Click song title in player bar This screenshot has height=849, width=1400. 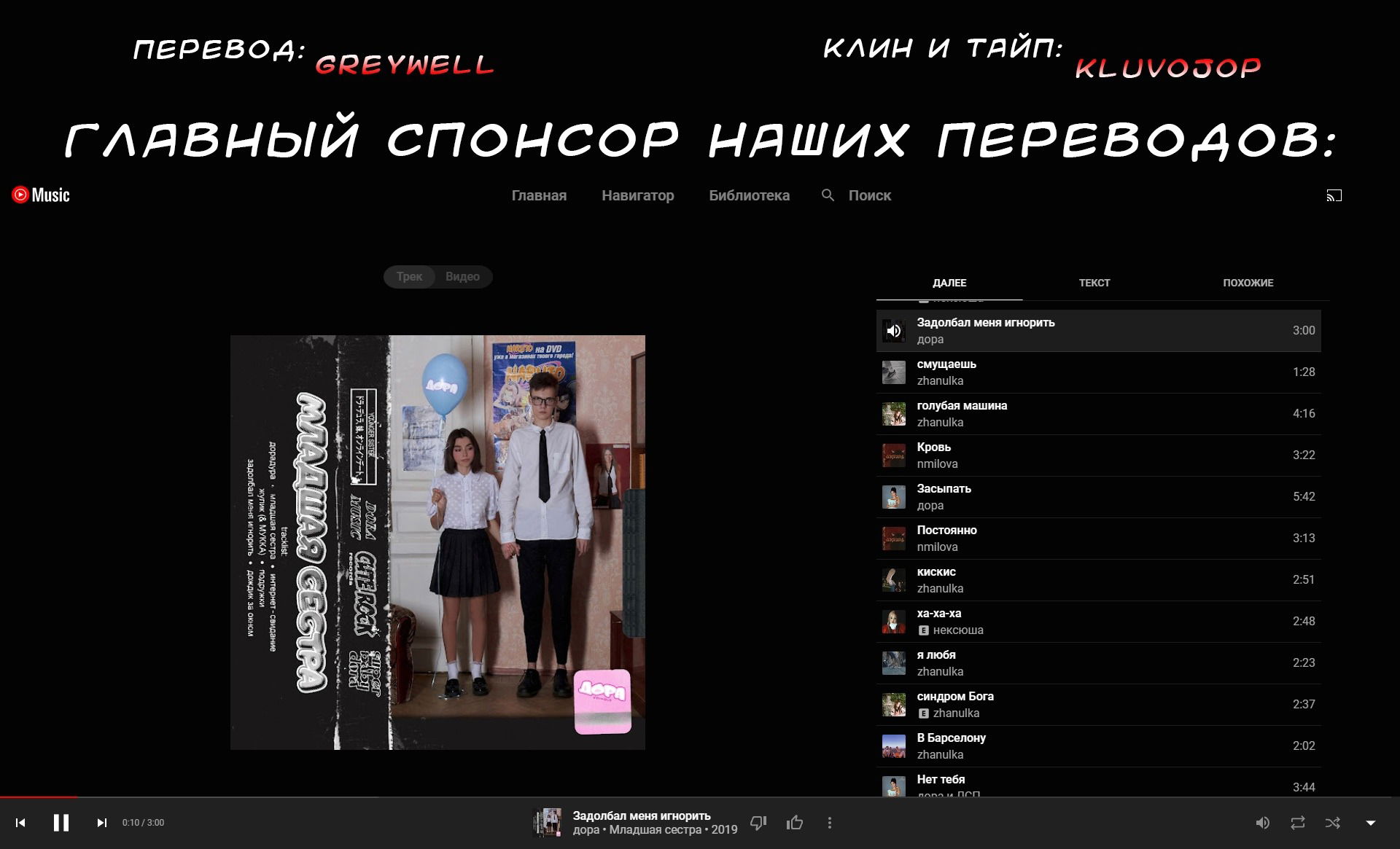[x=642, y=815]
